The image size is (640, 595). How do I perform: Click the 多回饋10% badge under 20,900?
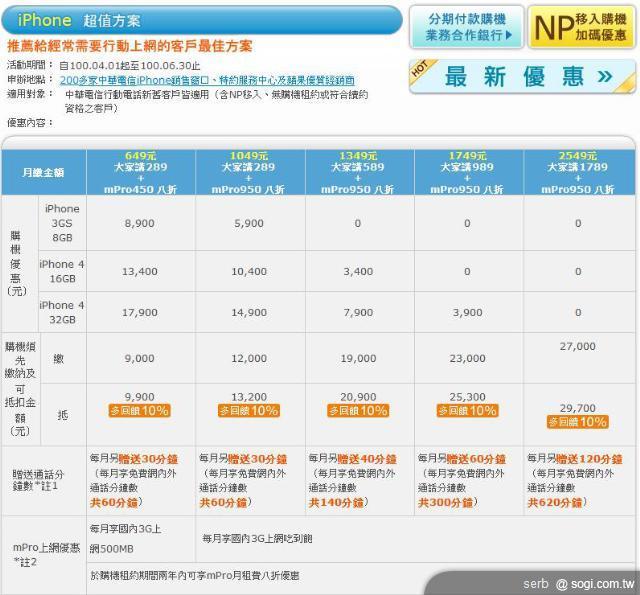(x=358, y=411)
